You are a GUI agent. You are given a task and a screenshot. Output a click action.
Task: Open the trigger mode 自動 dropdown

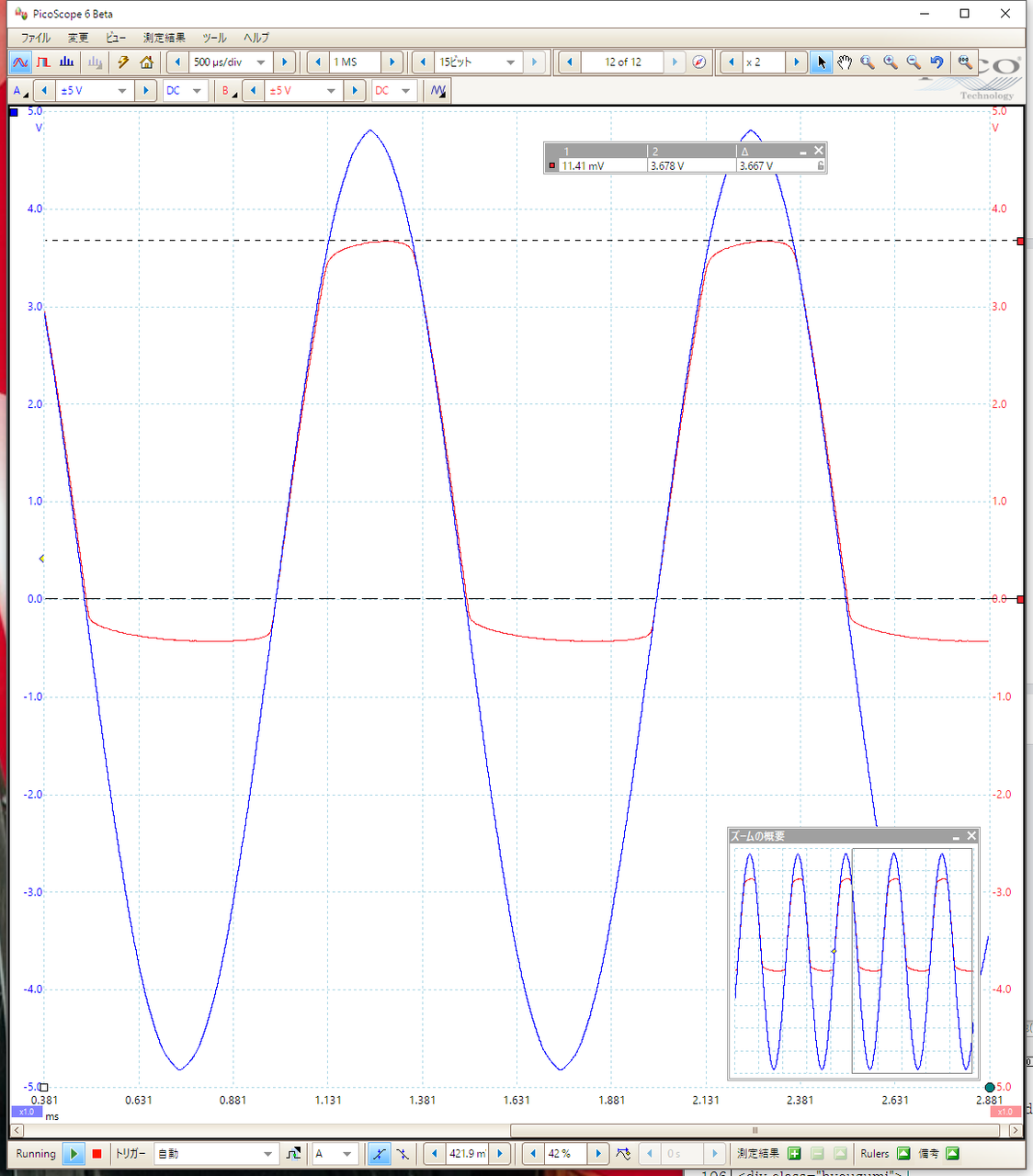[x=267, y=1154]
